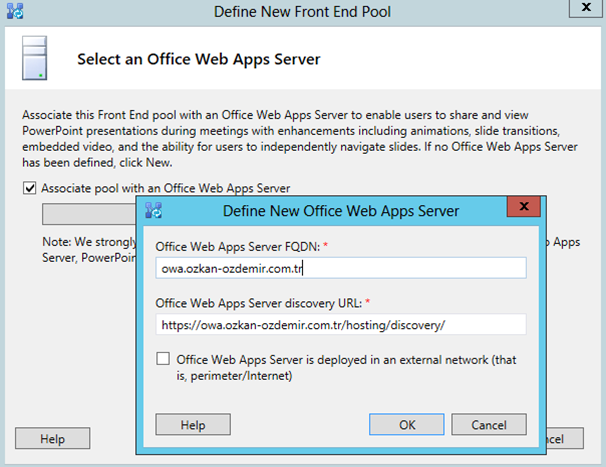606x467 pixels.
Task: Click the 'Define New Front End Pool' title text
Action: [302, 12]
